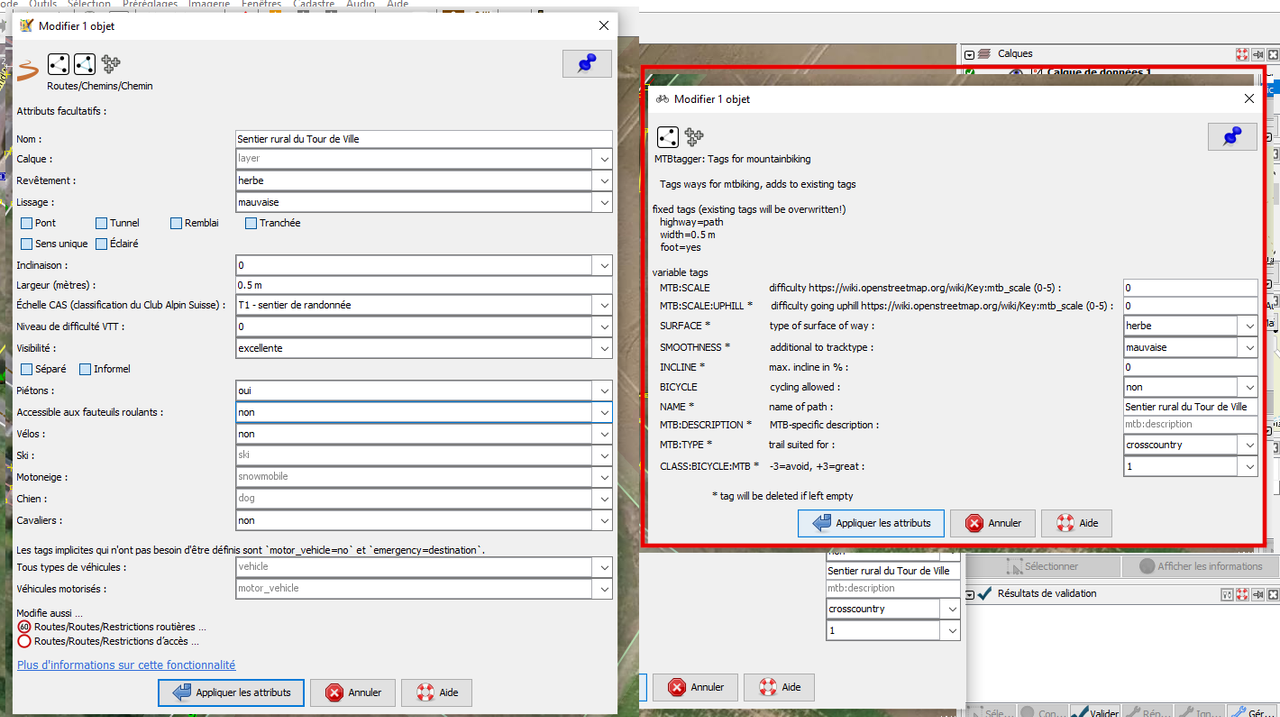This screenshot has width=1280, height=717.
Task: Click the multipolygon icon in Routes/Chemins/Chemin dialog
Action: click(x=111, y=65)
